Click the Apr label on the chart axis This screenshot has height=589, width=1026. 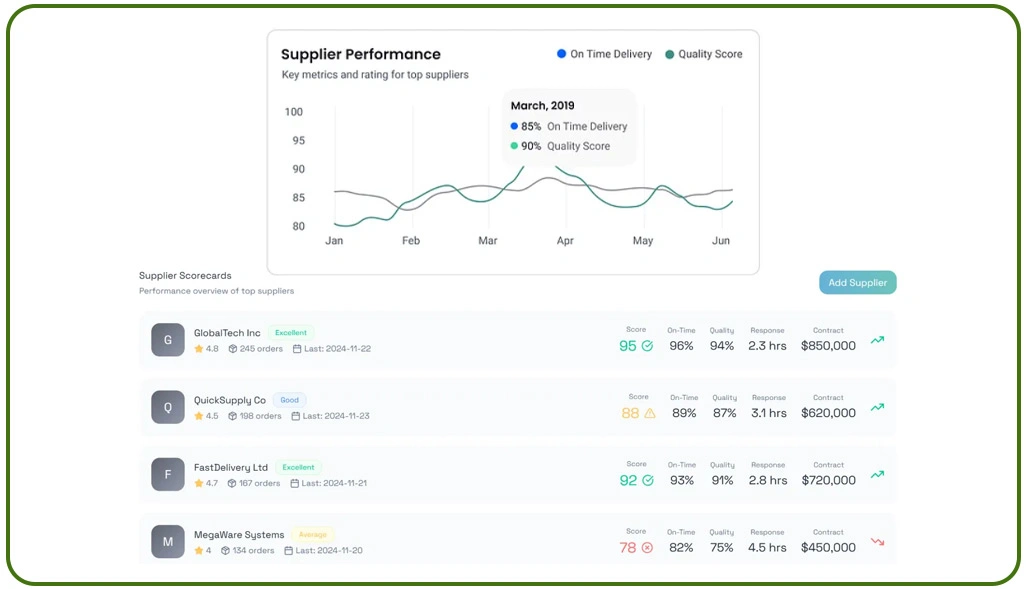coord(565,240)
